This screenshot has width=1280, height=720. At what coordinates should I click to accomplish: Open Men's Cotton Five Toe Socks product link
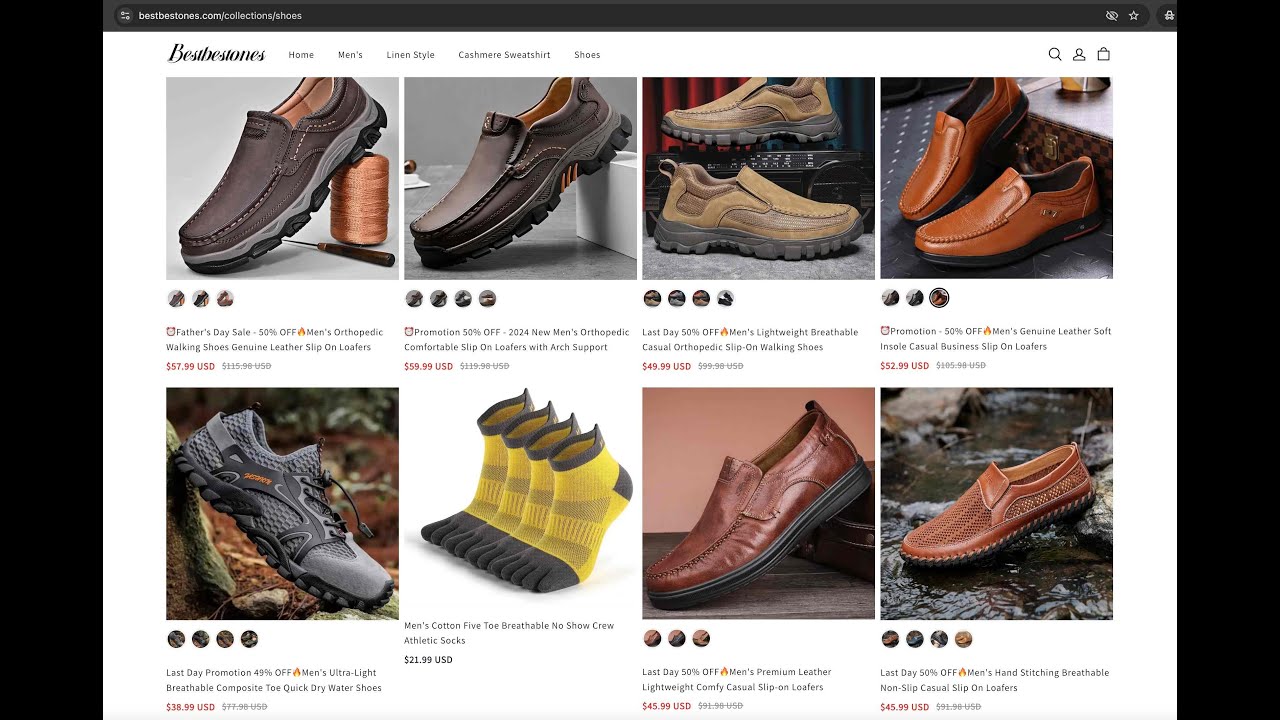click(x=509, y=633)
